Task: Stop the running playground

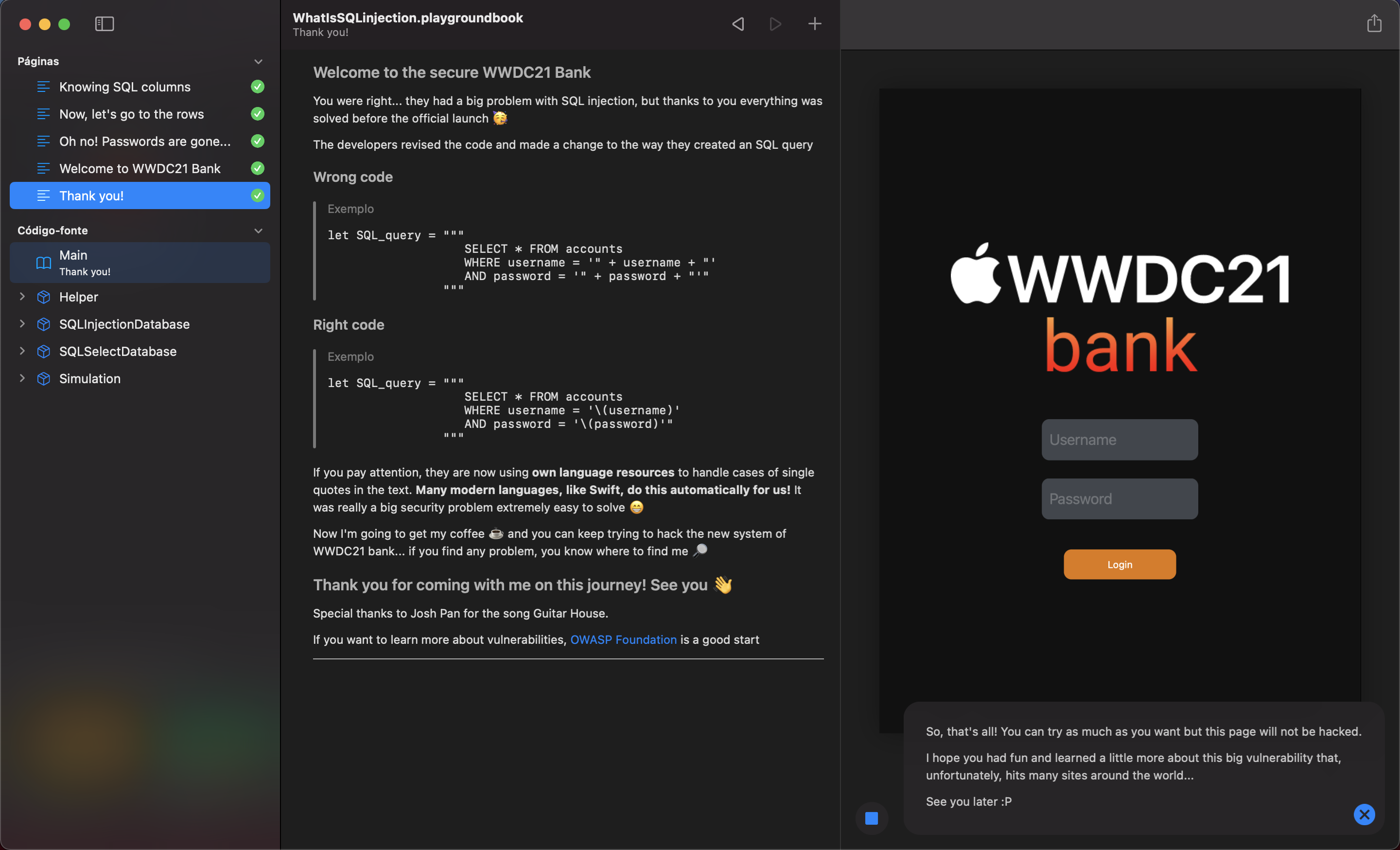Action: pos(871,818)
